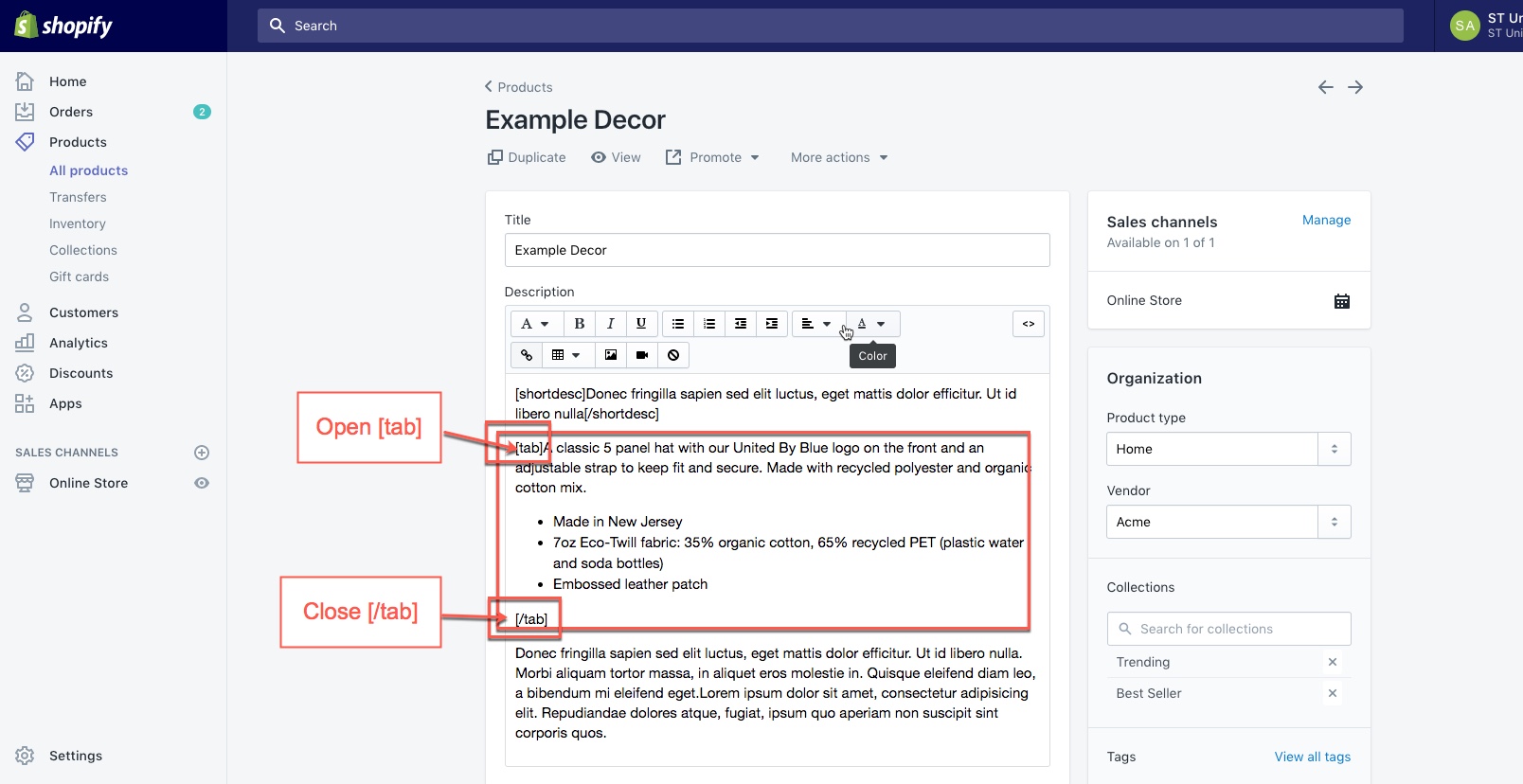Open Promote dropdown
The height and width of the screenshot is (784, 1523).
(x=712, y=157)
